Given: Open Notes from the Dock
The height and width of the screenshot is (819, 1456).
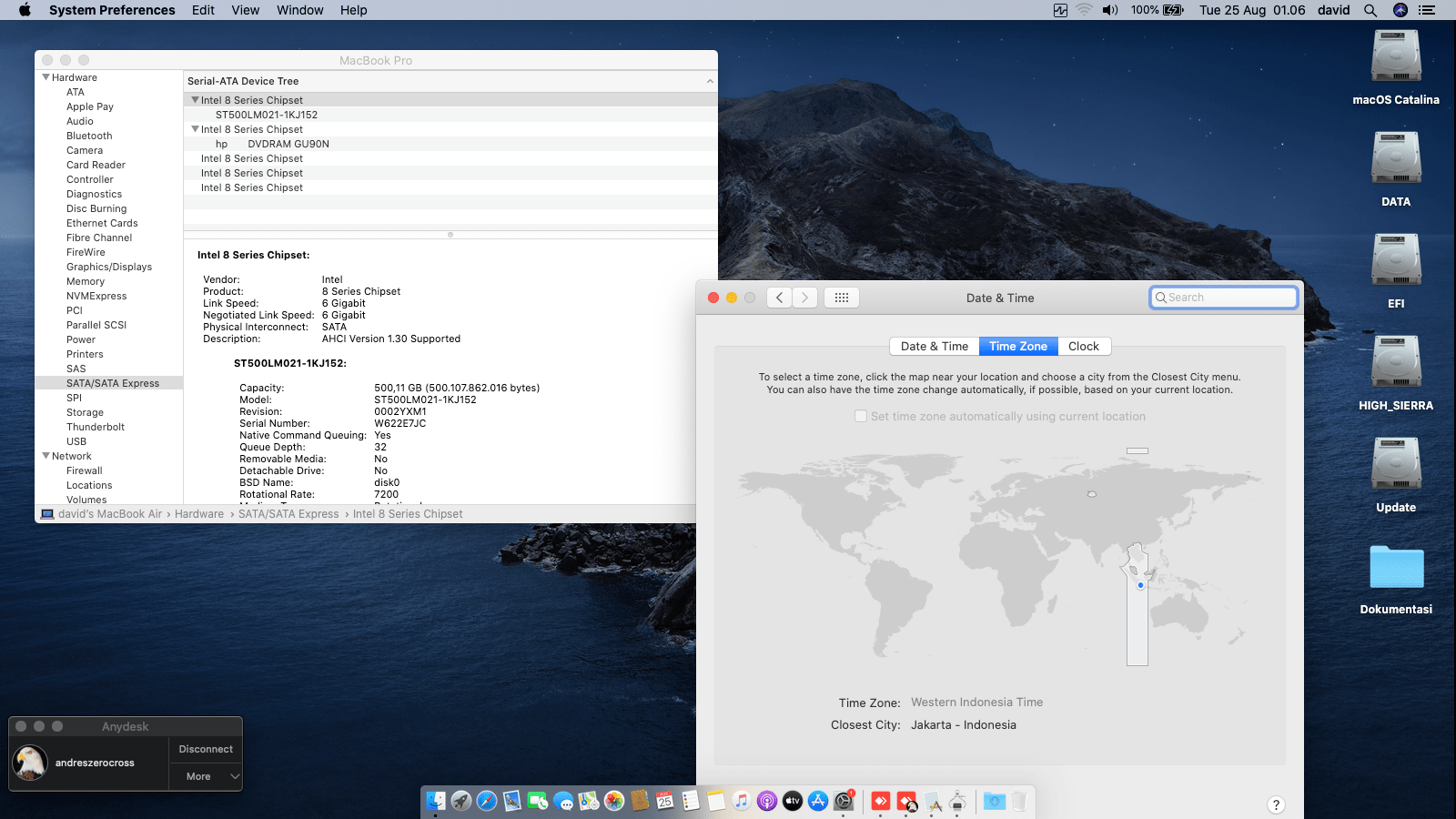Looking at the screenshot, I should click(x=716, y=801).
